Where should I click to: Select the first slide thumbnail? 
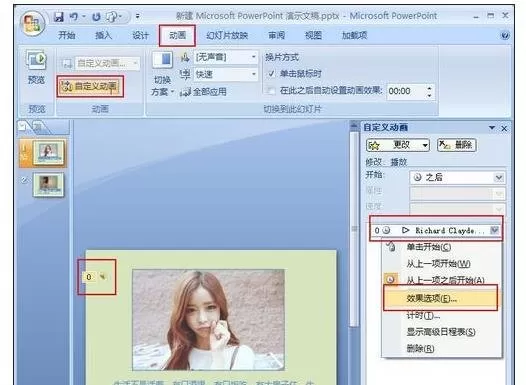coord(49,152)
